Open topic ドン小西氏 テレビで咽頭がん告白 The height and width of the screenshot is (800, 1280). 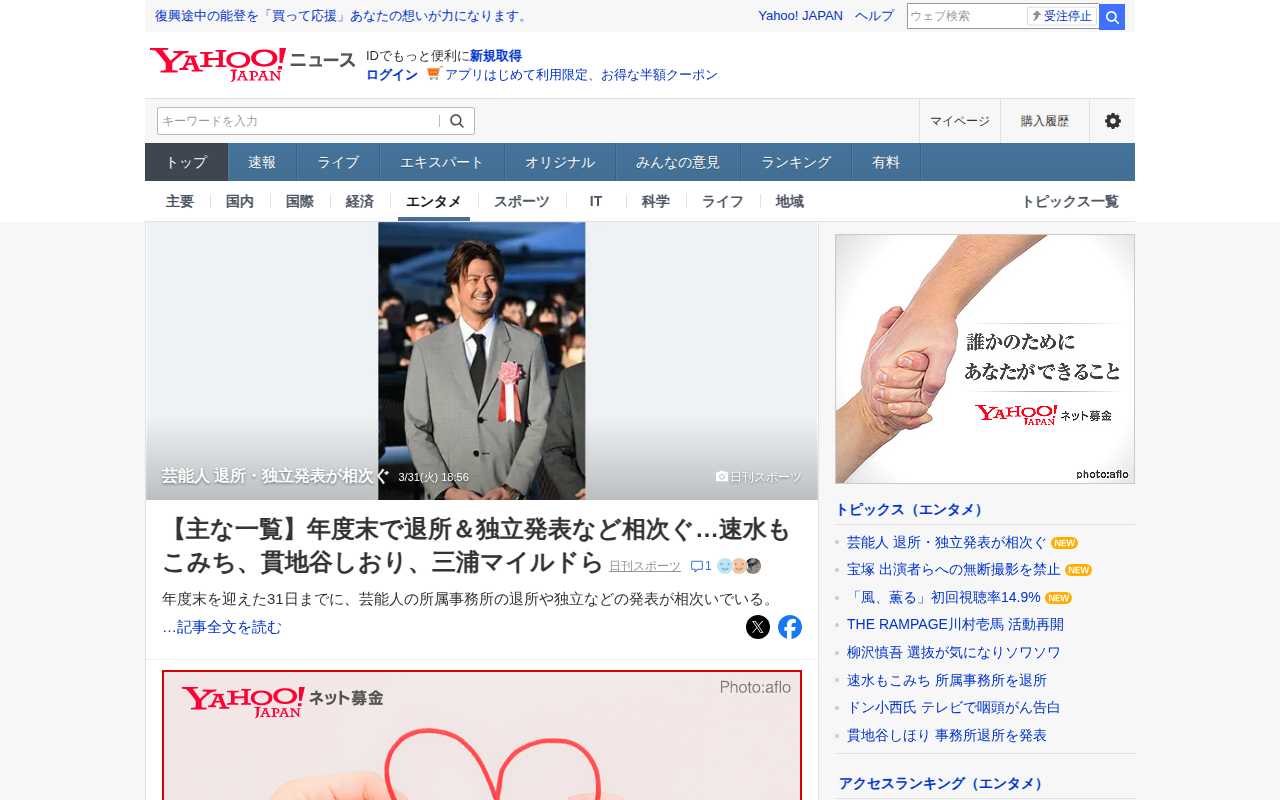[x=954, y=707]
